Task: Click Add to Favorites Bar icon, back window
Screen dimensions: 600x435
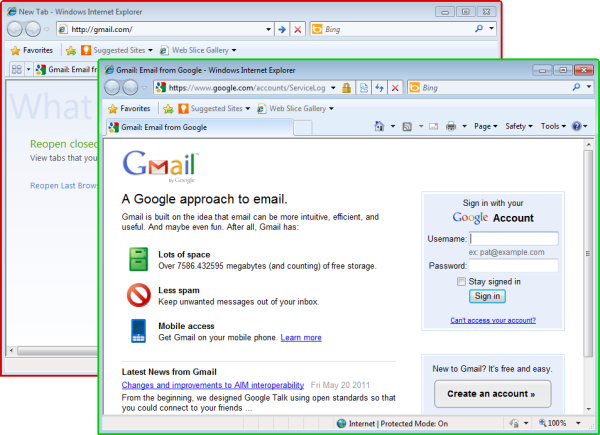Action: 71,51
